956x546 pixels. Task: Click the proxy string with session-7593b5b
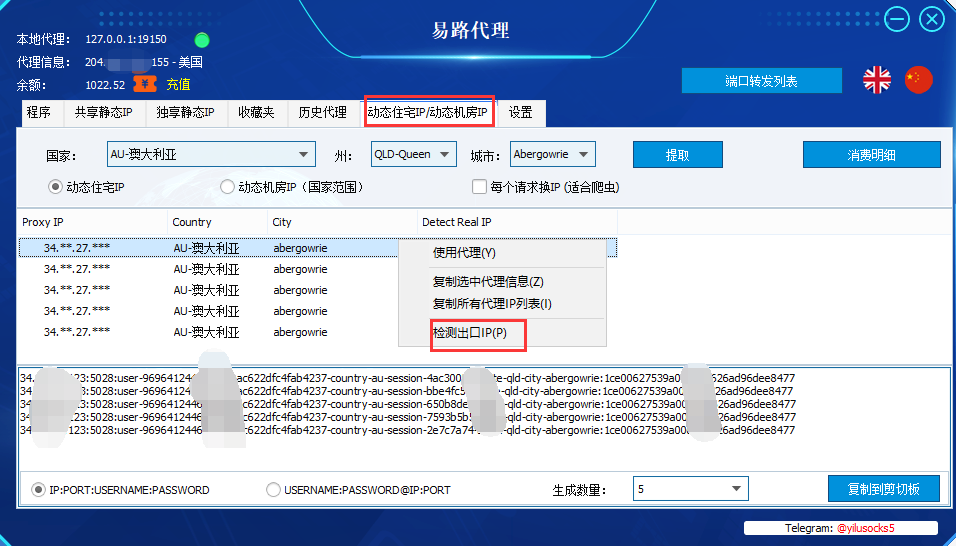point(407,417)
